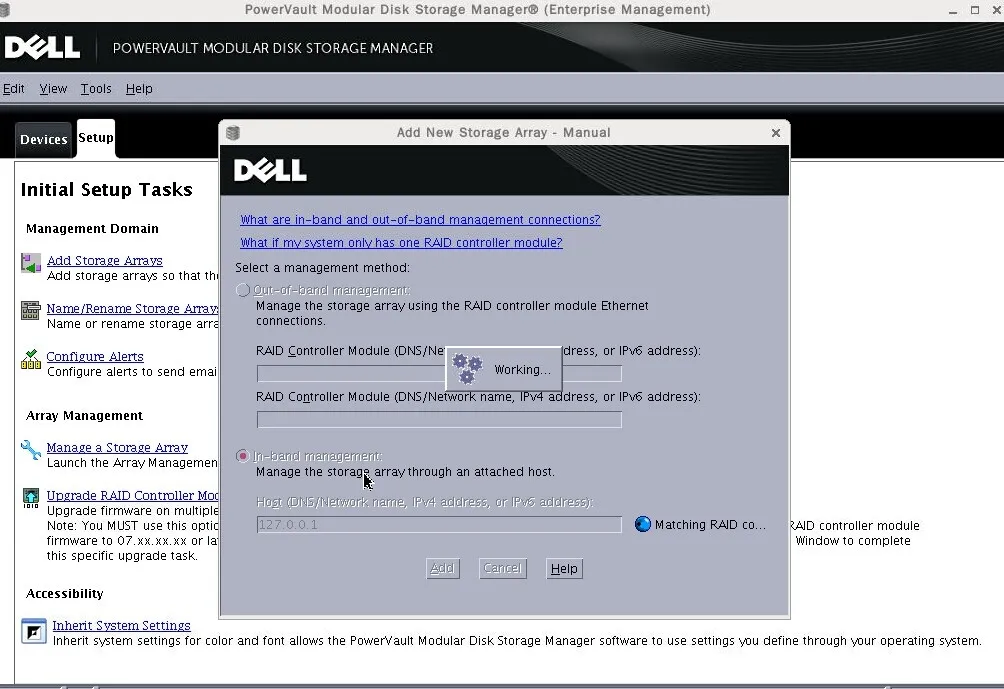Click the Name/Rename Storage Arrays icon

pyautogui.click(x=31, y=311)
